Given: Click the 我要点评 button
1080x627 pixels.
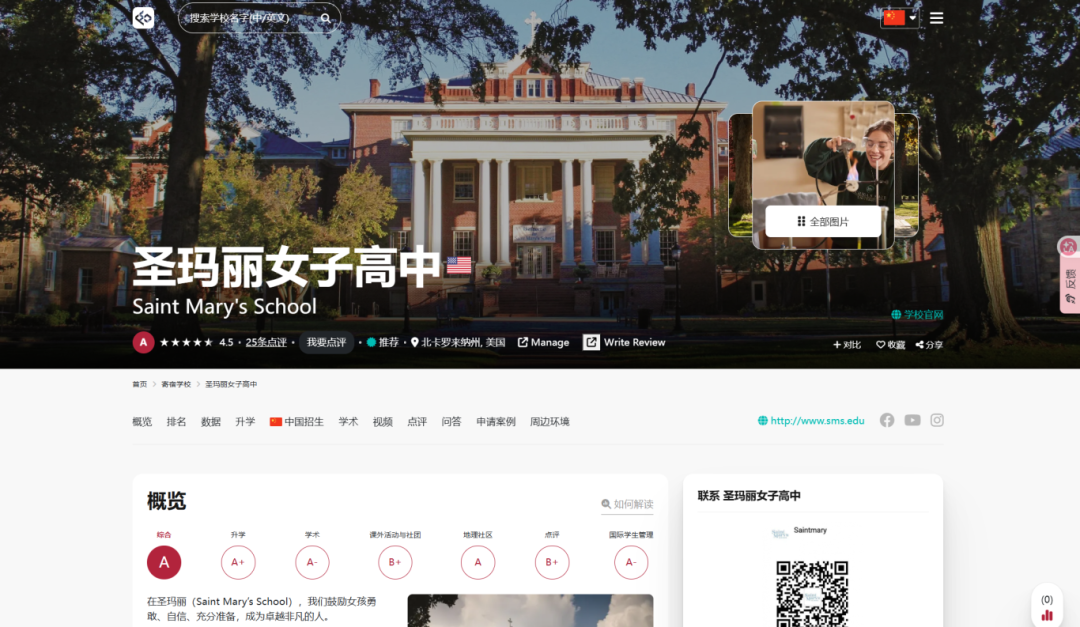Looking at the screenshot, I should [x=326, y=342].
